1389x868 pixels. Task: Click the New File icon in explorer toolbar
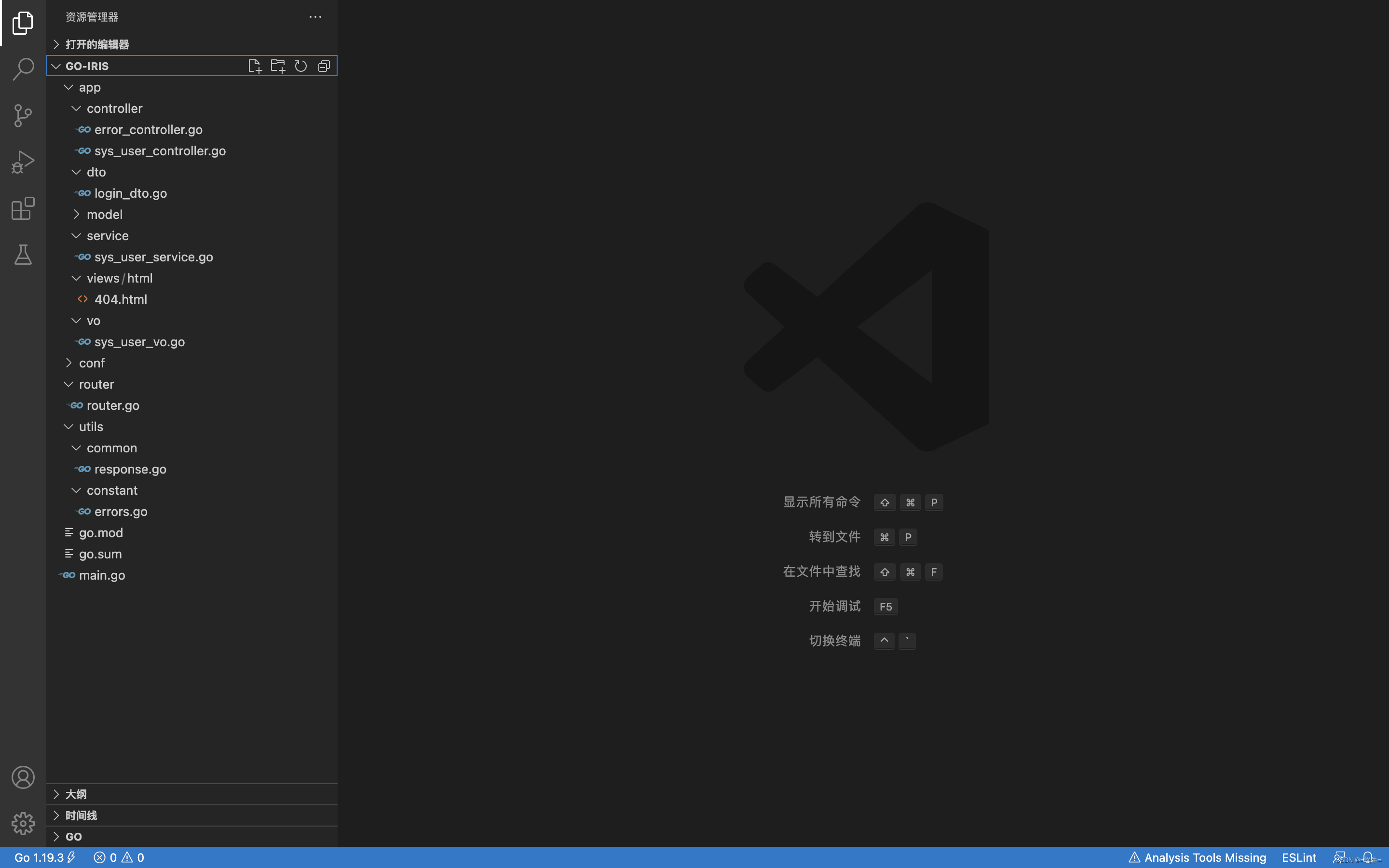(x=254, y=65)
